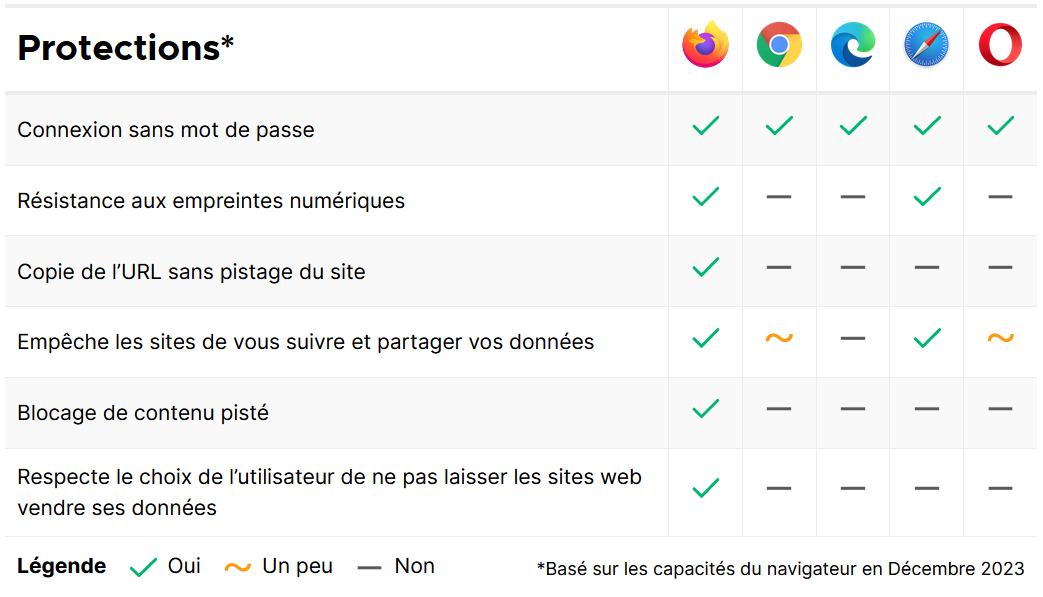Select Copie de l'URL sans pistage label
Viewport: 1043px width, 597px height.
[x=192, y=272]
